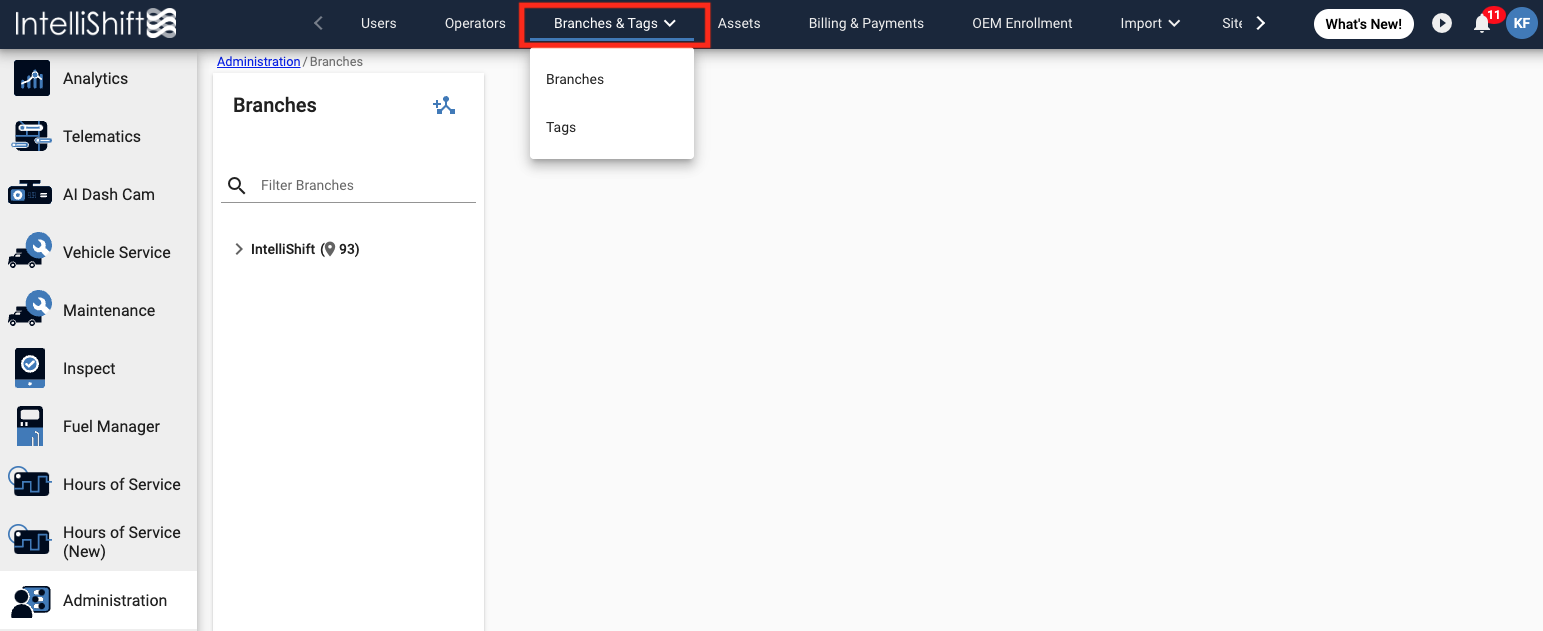The height and width of the screenshot is (631, 1543).
Task: Open the Vehicle Service truck icon
Action: pos(30,251)
